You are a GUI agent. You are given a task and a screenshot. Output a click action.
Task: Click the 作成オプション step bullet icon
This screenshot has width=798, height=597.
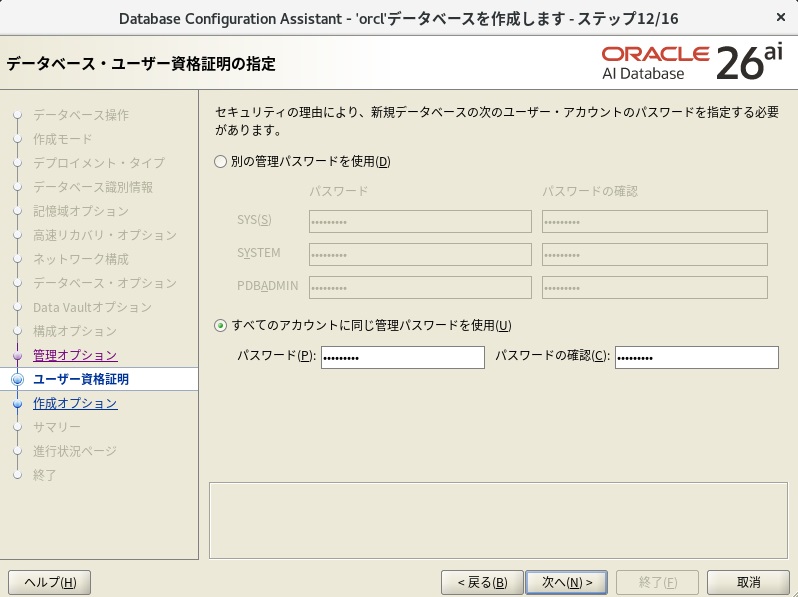tap(17, 404)
